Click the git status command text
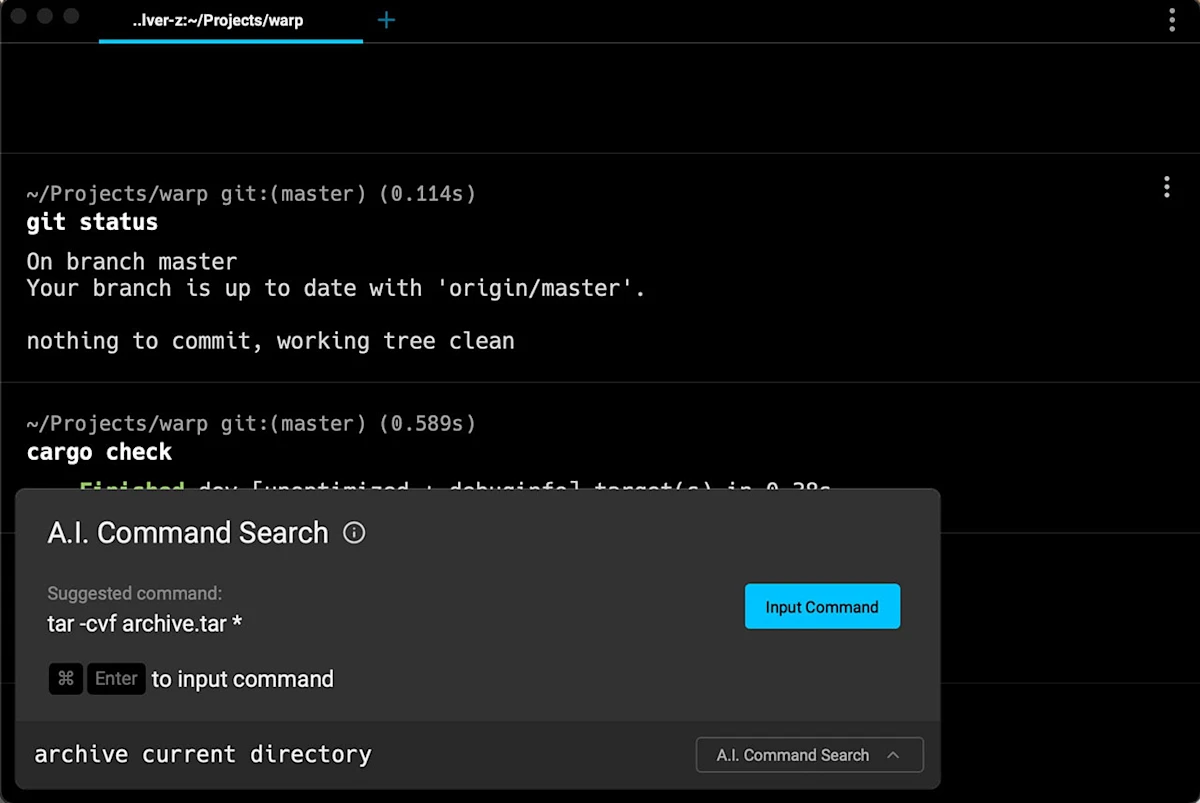Screen dimensions: 1200x803 tap(91, 222)
